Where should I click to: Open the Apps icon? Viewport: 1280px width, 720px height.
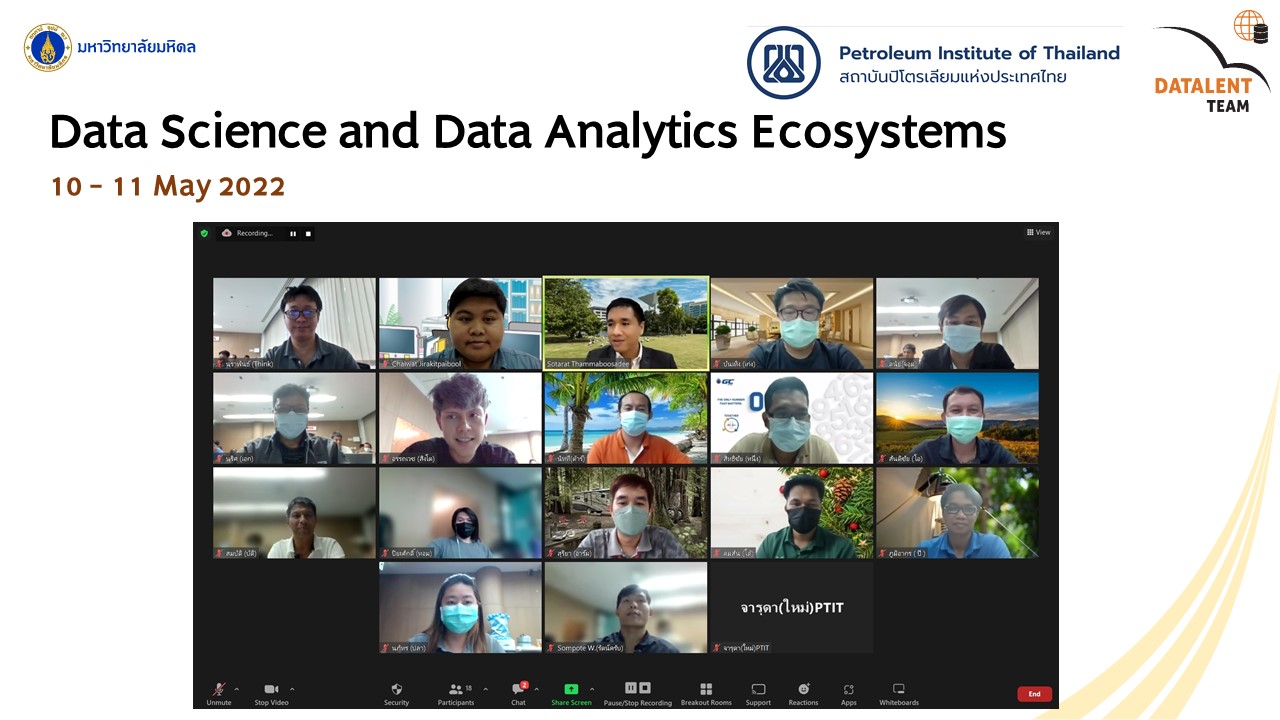coord(848,690)
